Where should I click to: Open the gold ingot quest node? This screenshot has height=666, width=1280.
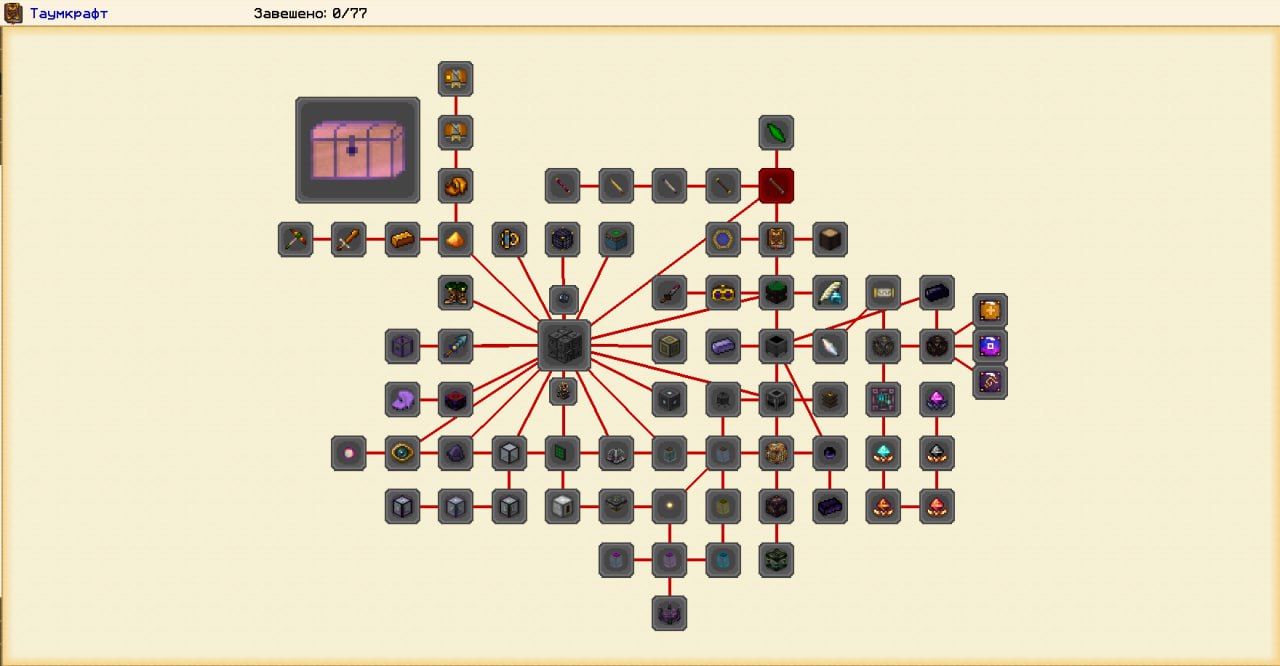click(402, 240)
